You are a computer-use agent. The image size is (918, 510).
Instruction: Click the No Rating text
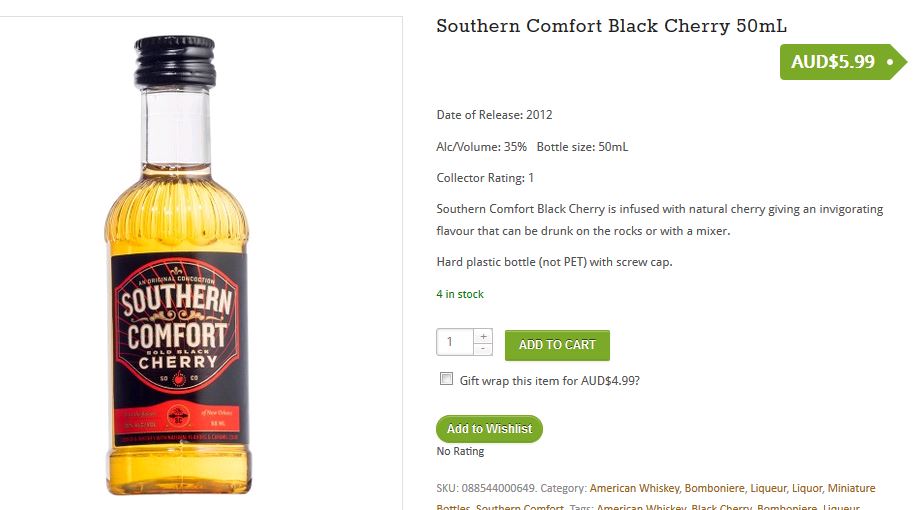coord(460,451)
